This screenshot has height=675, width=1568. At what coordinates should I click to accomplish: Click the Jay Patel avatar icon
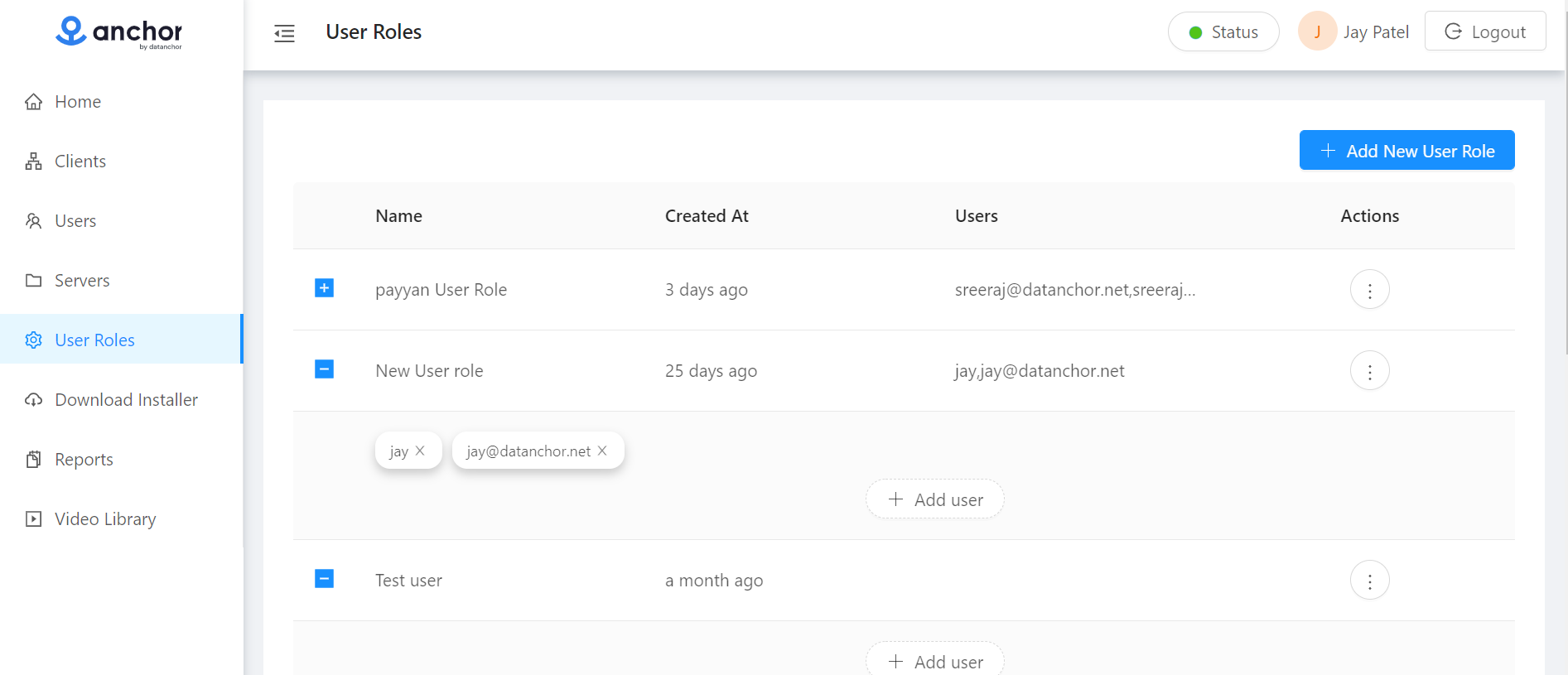(x=1317, y=31)
